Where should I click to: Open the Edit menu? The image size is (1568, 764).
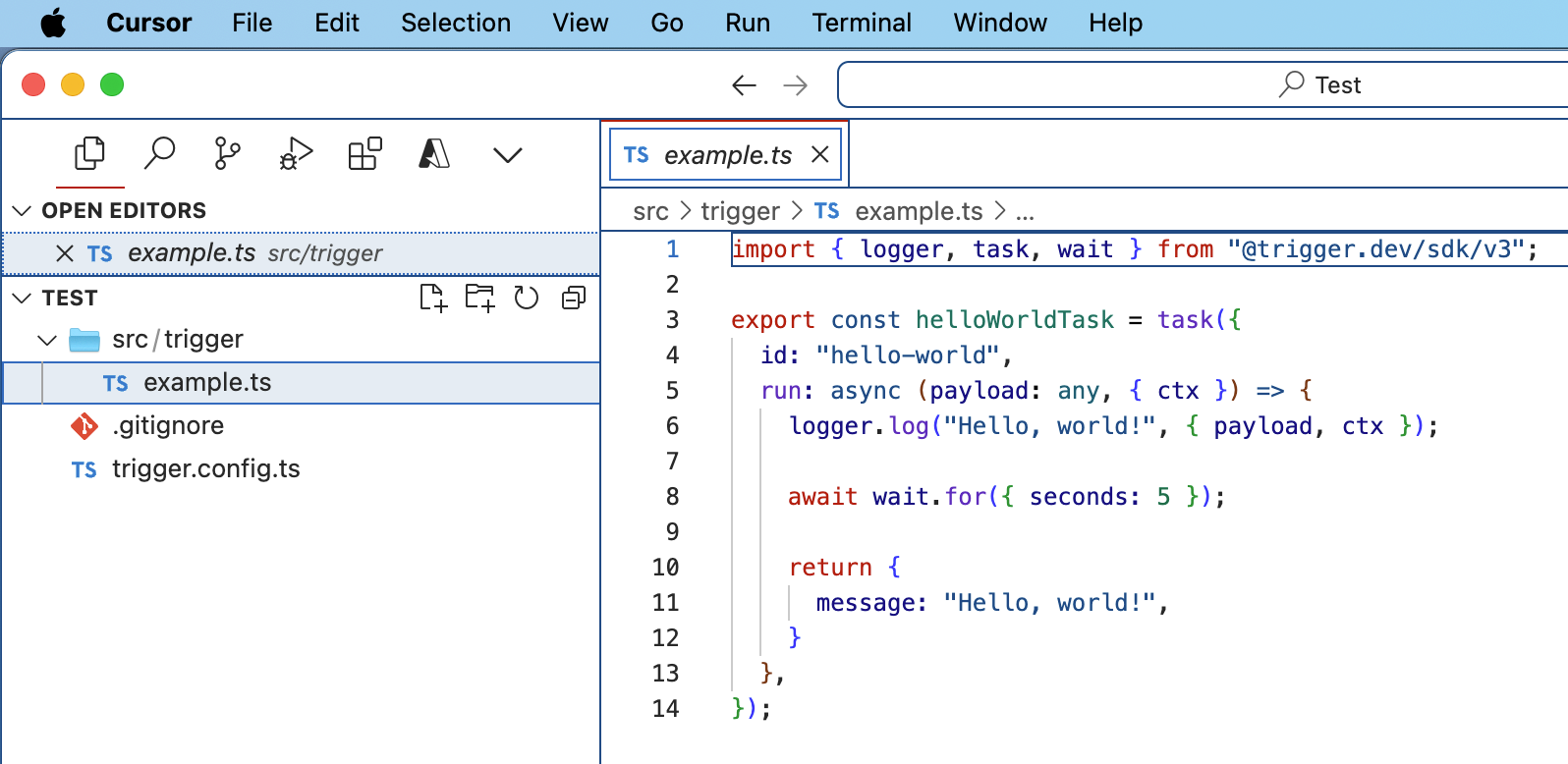[x=337, y=23]
